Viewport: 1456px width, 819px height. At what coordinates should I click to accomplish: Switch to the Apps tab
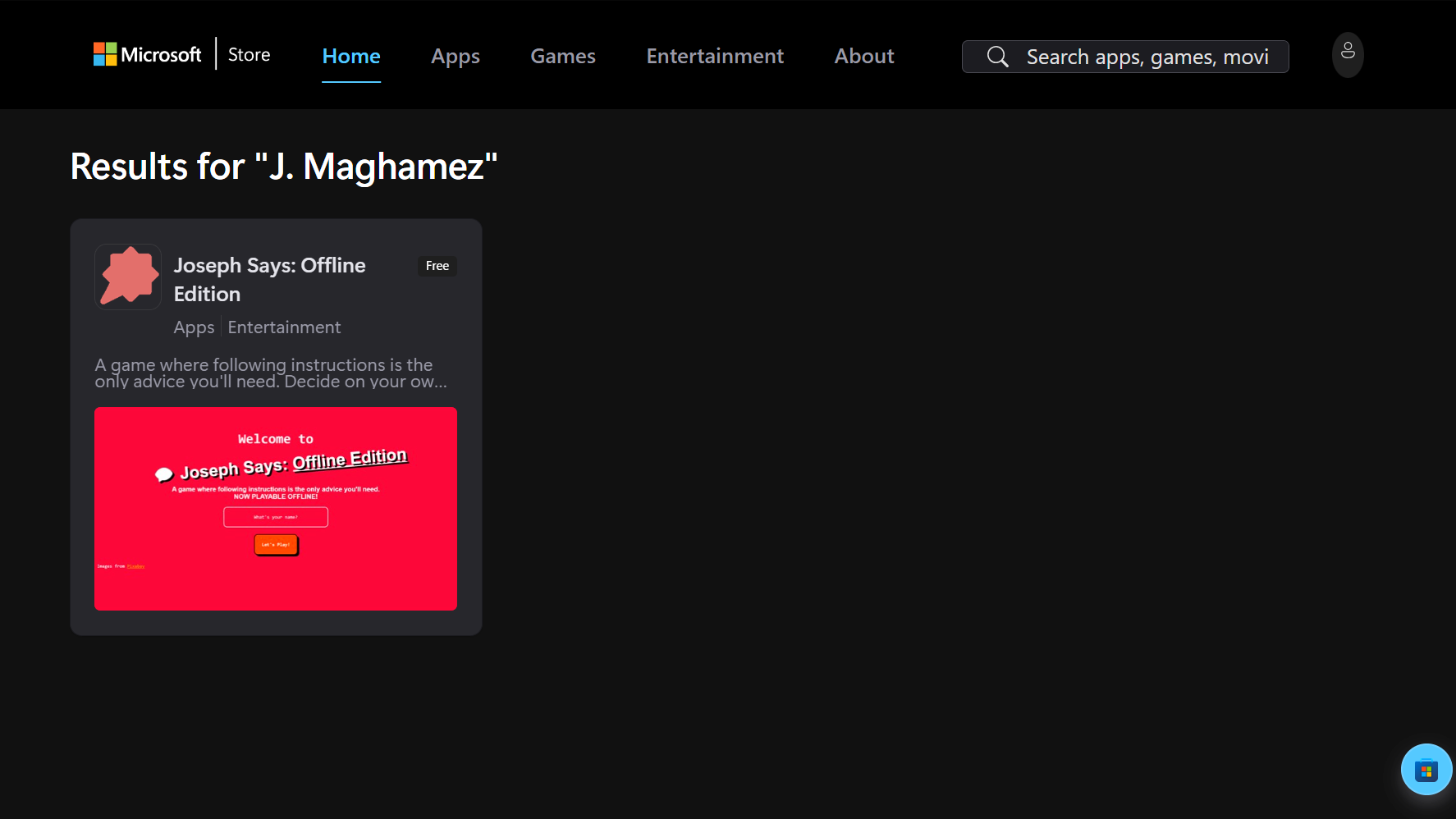pyautogui.click(x=456, y=56)
